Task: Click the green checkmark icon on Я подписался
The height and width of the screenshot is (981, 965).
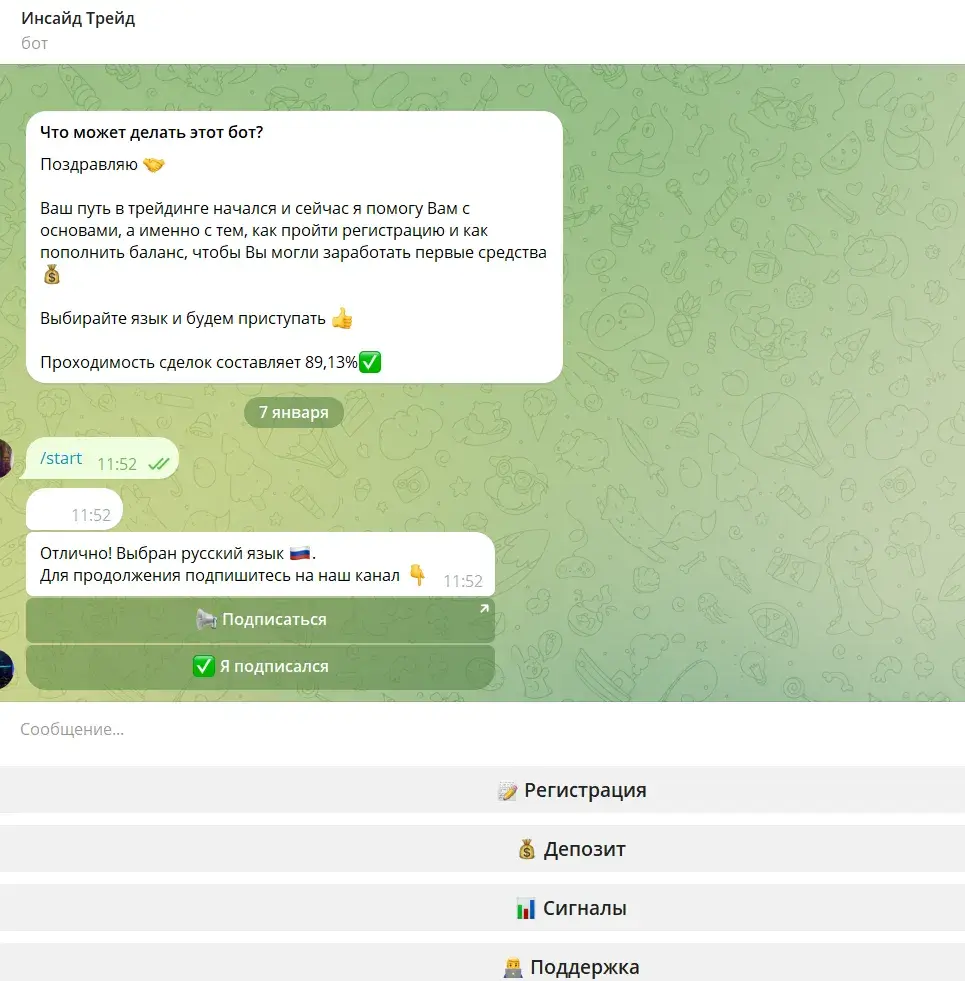Action: (203, 666)
